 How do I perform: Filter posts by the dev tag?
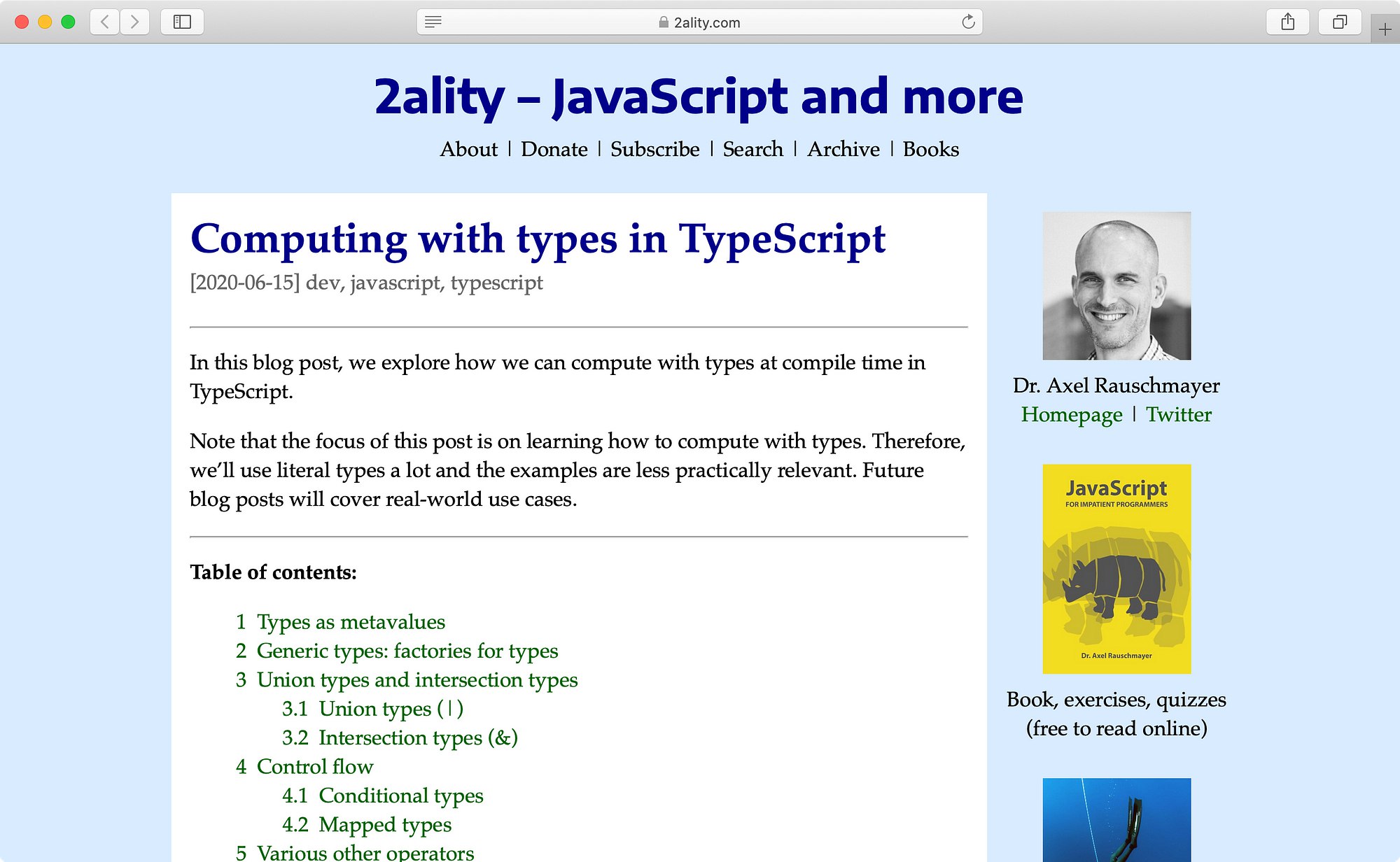[x=323, y=283]
